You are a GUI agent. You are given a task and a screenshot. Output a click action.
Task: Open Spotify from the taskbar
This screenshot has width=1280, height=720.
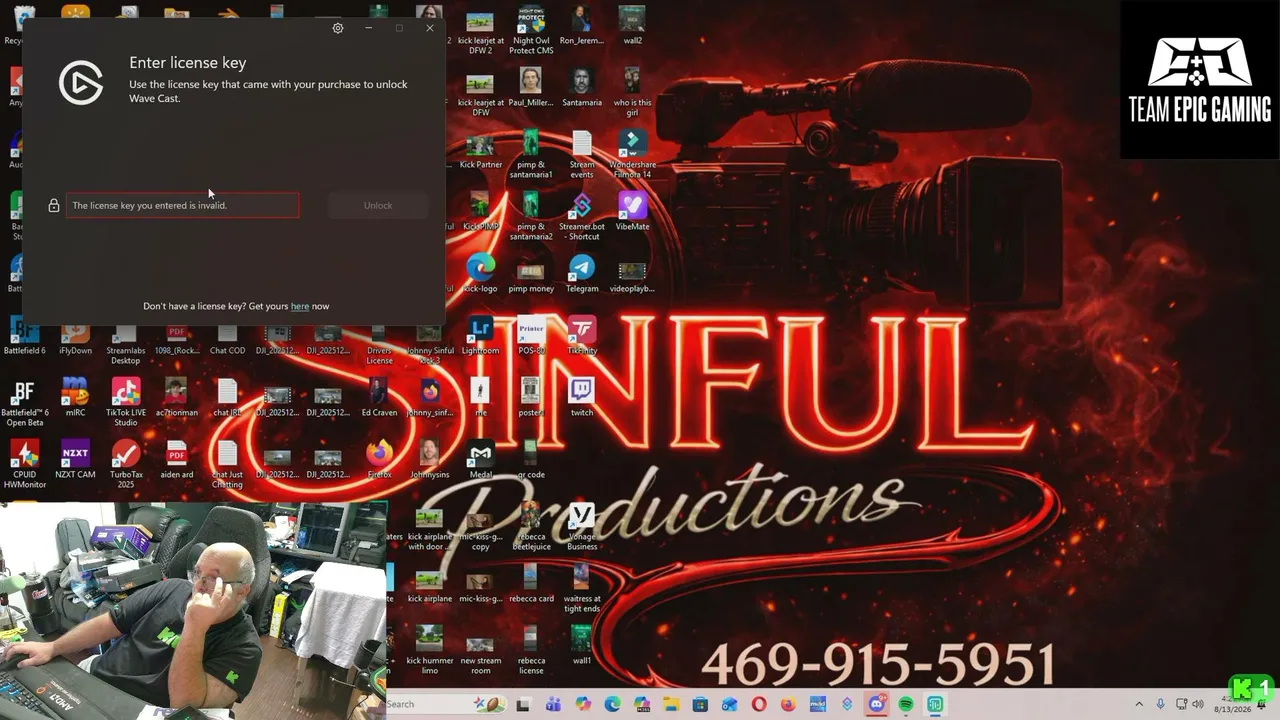(x=906, y=704)
